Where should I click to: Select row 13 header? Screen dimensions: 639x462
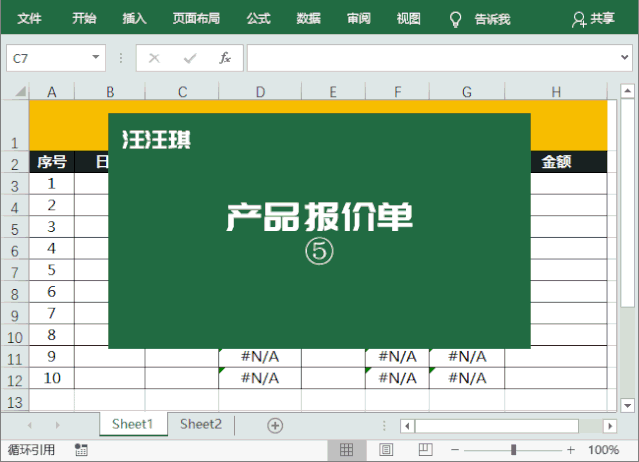coord(15,402)
